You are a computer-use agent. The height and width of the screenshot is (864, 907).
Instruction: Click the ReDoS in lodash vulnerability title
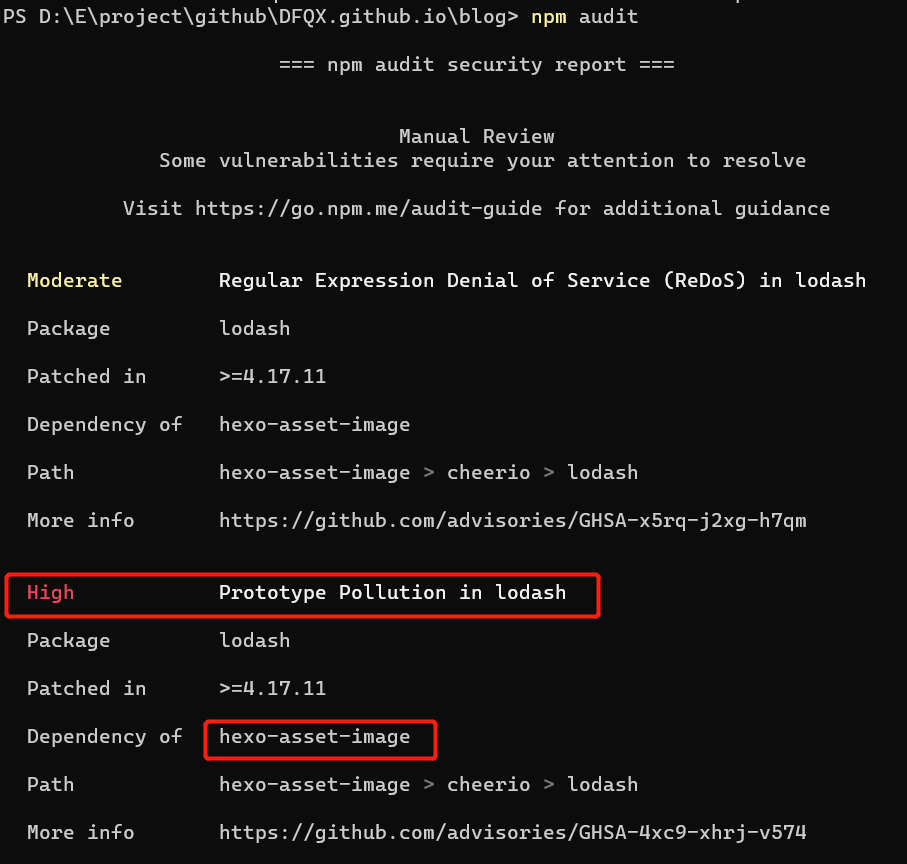point(543,280)
